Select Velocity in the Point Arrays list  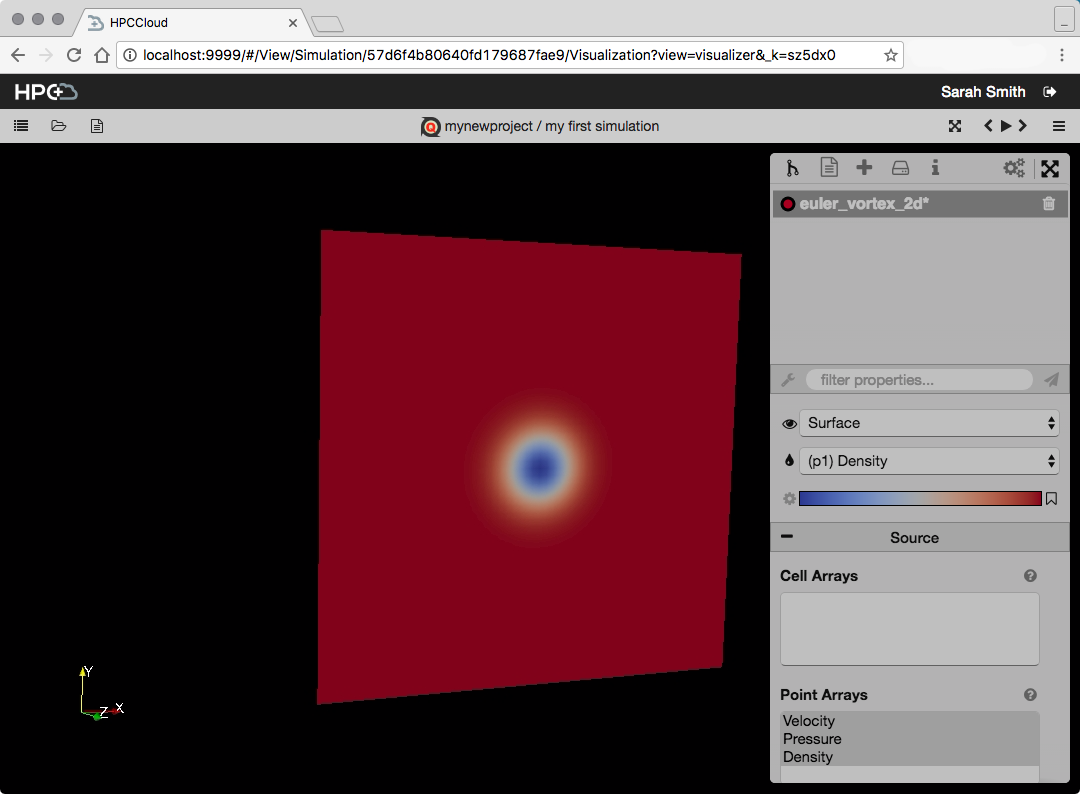pyautogui.click(x=809, y=721)
